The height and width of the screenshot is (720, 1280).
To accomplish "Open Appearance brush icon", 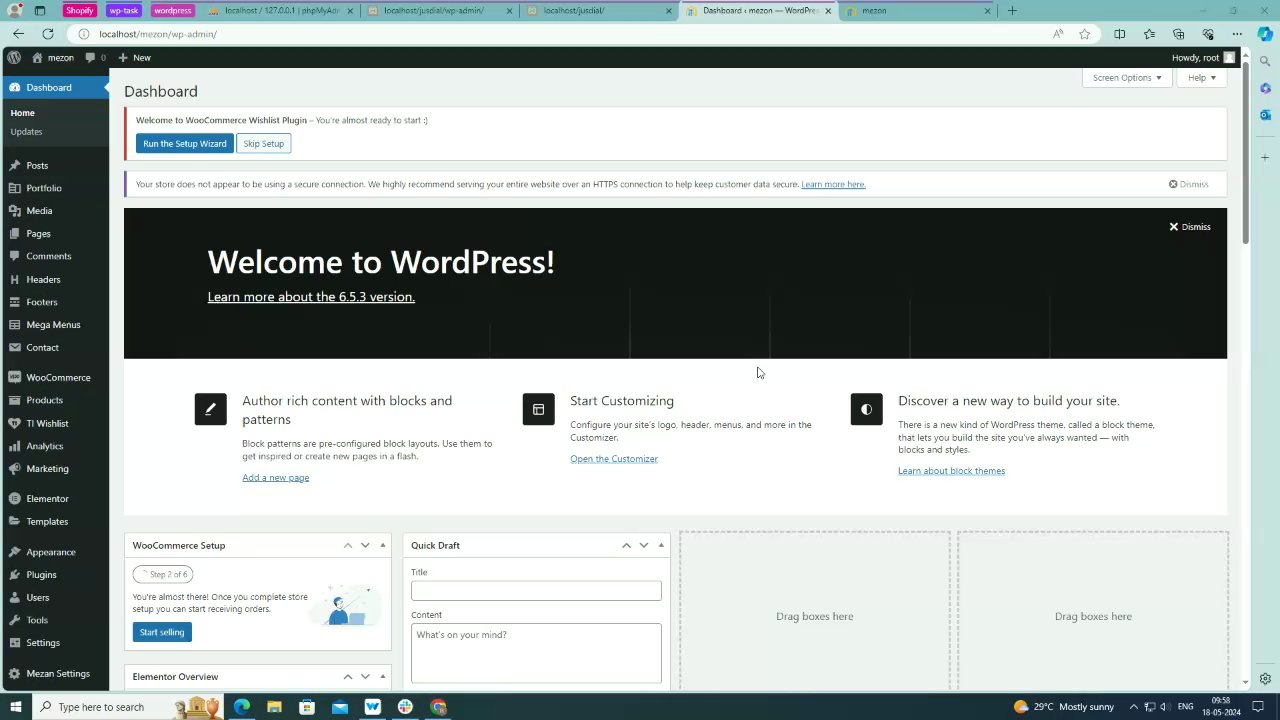I will tap(15, 552).
